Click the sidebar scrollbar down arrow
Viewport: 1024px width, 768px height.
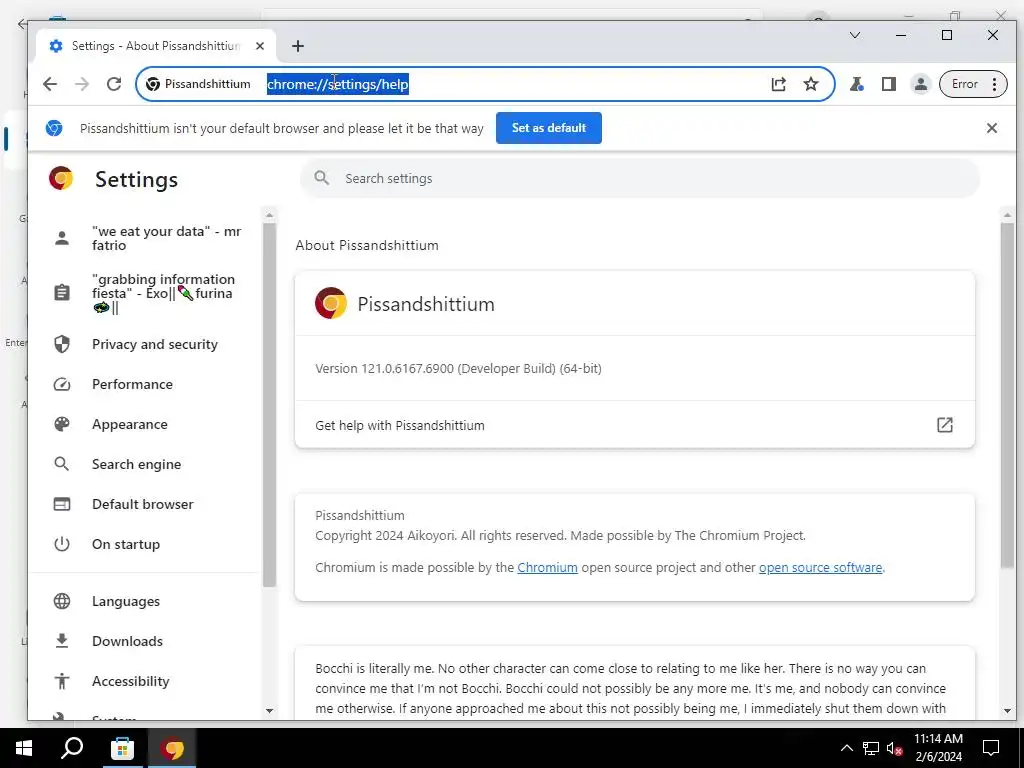point(269,711)
